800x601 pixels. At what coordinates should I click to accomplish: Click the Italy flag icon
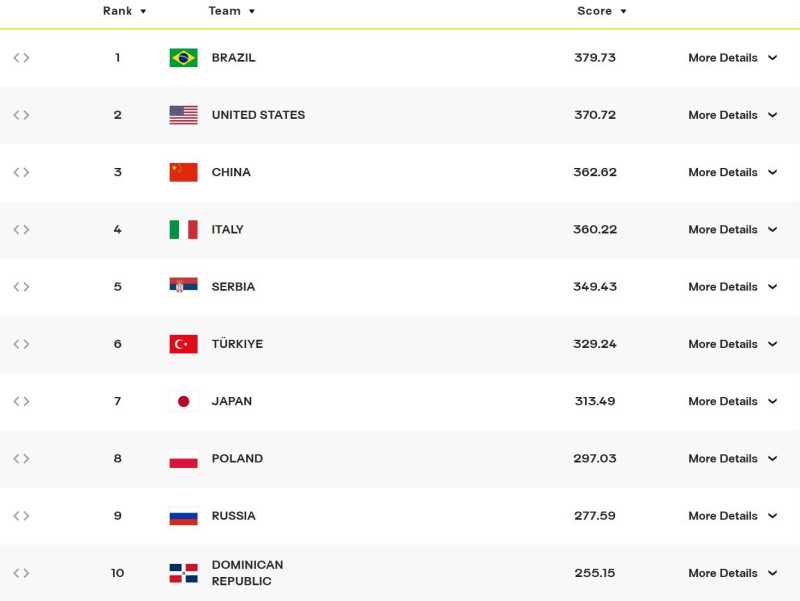pos(183,229)
